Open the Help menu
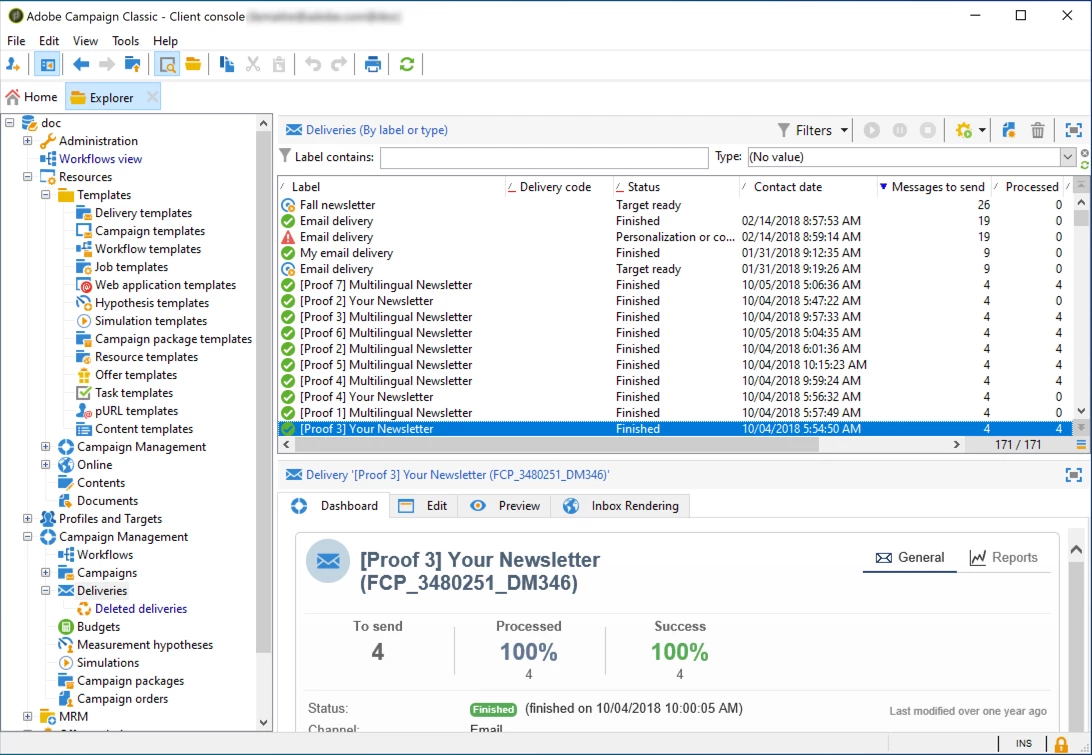 (165, 41)
